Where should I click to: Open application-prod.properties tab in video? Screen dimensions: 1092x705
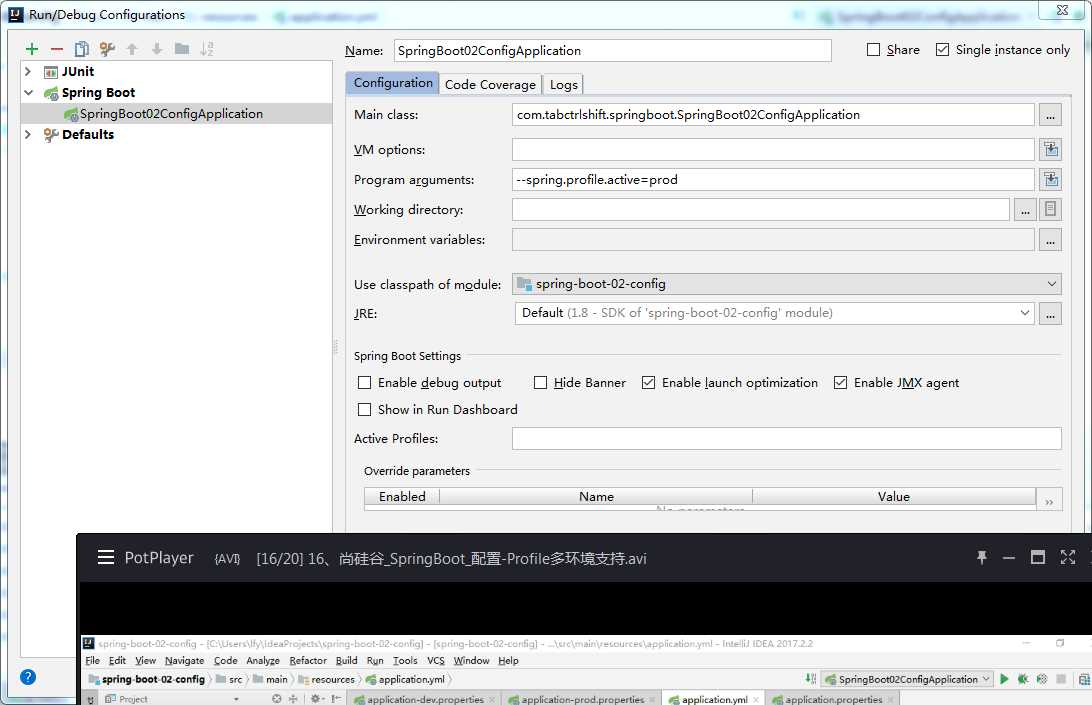pos(582,699)
